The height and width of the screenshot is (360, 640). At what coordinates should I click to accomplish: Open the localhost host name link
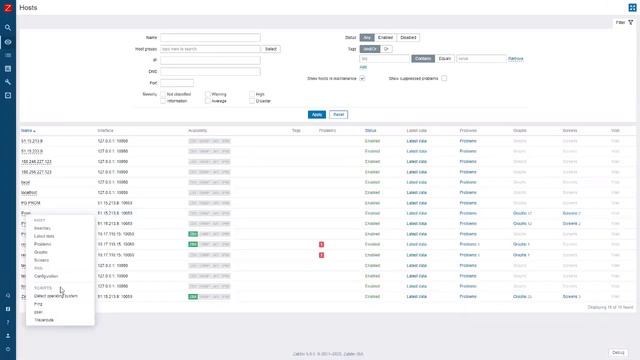coord(29,193)
